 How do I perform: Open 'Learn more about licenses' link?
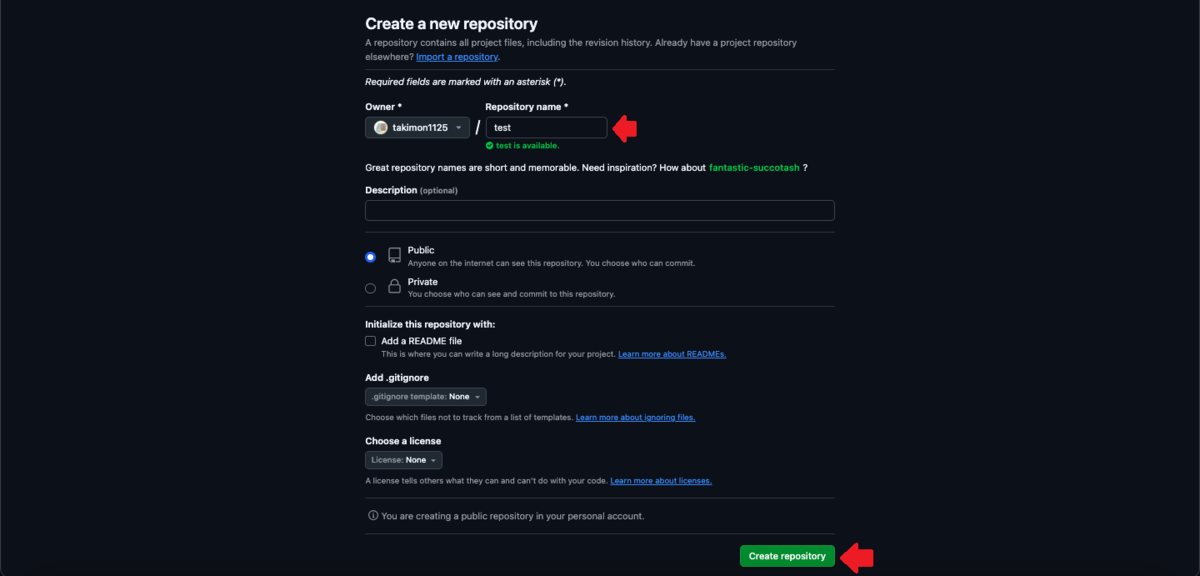[660, 480]
